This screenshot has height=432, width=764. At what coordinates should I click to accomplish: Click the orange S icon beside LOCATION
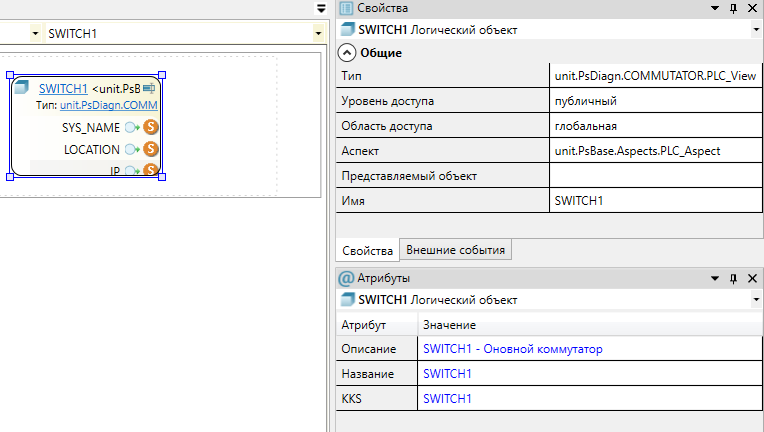click(x=151, y=149)
